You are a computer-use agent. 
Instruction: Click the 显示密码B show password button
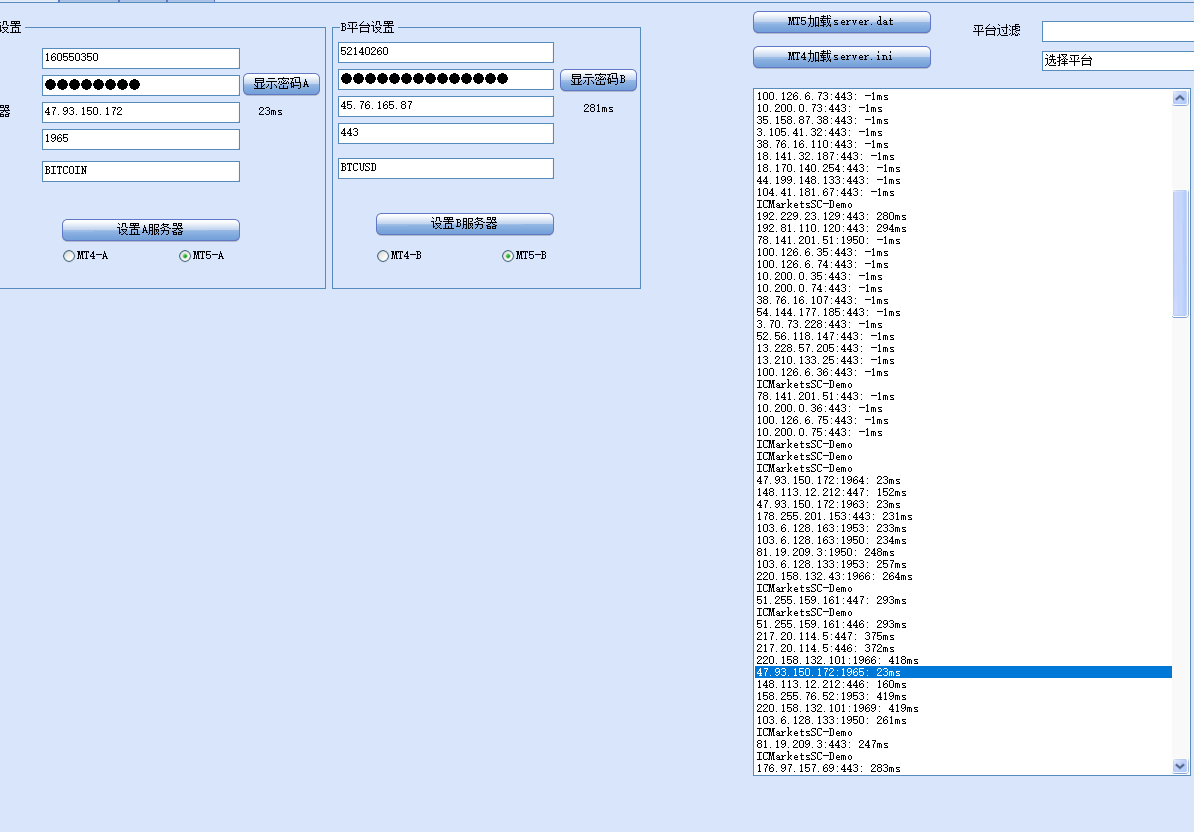tap(598, 80)
